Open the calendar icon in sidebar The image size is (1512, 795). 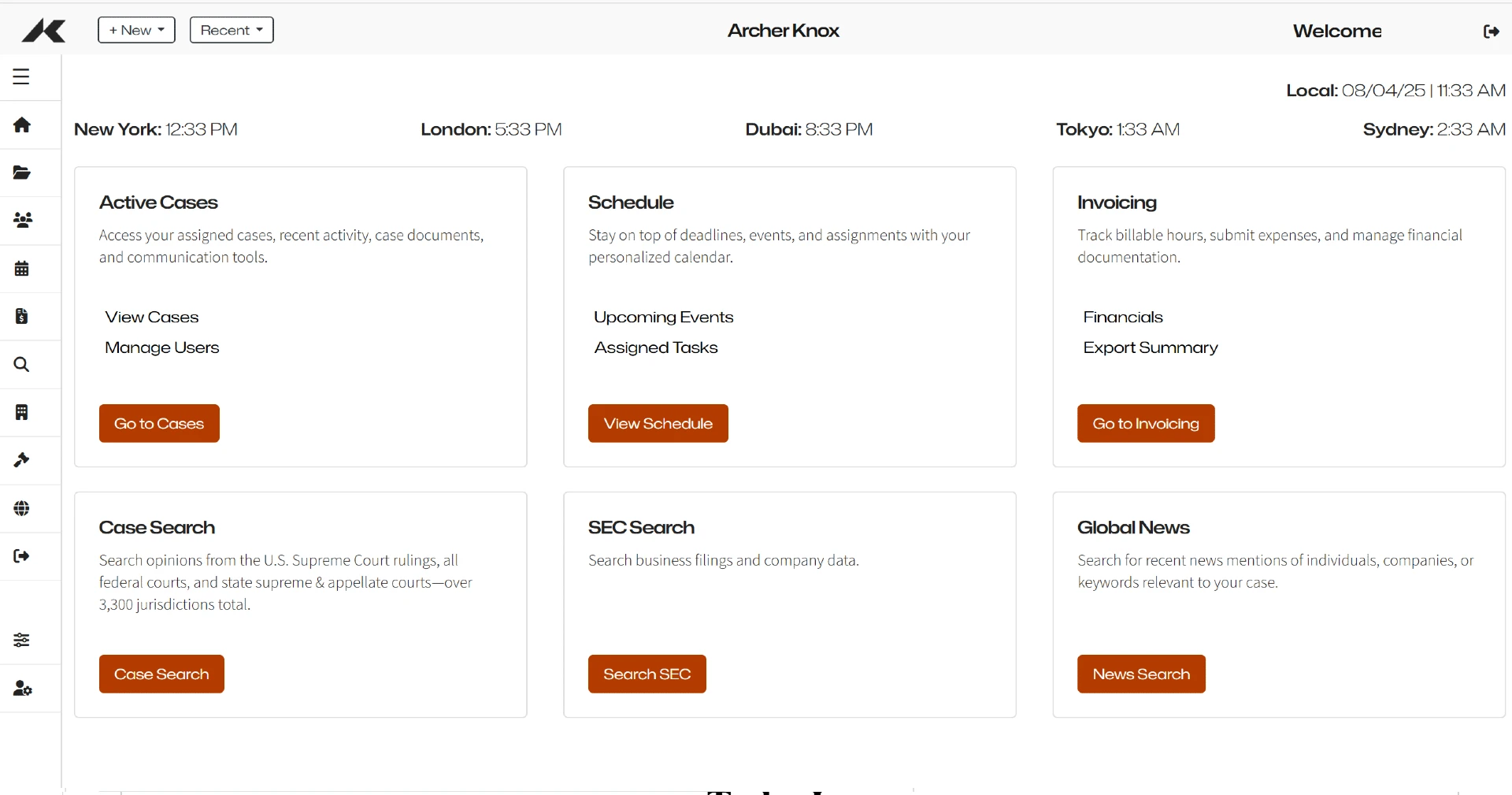[22, 269]
